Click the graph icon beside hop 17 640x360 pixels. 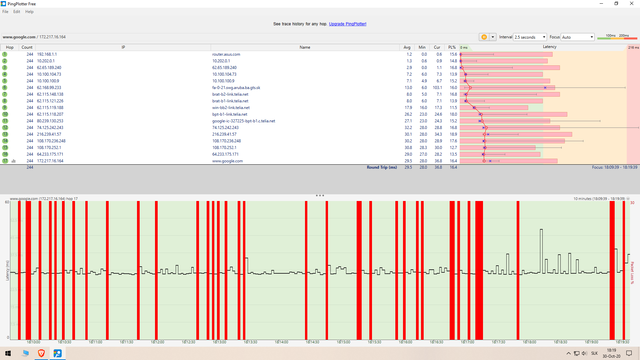13,161
